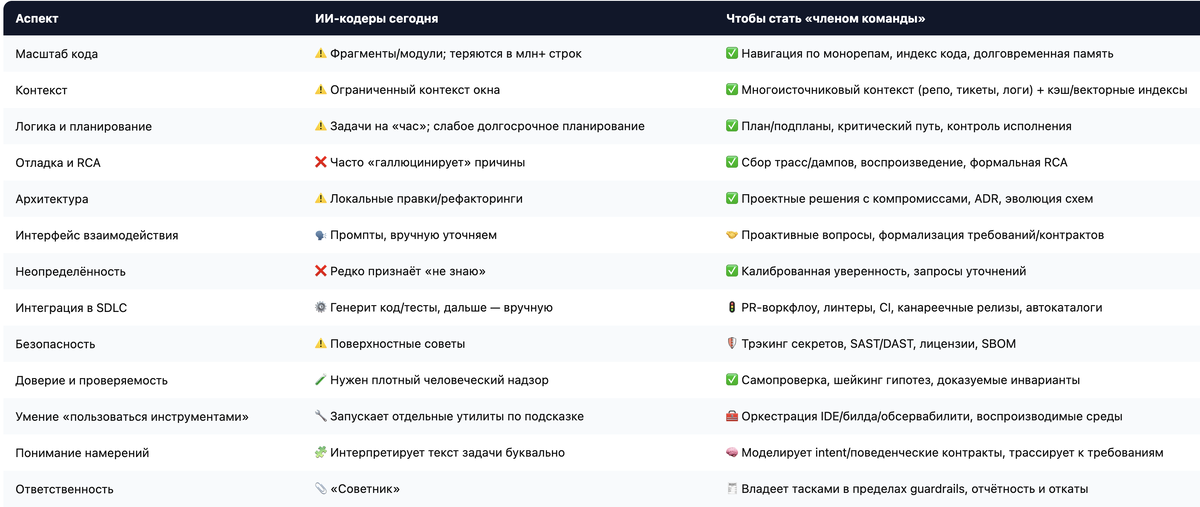Click the gear icon before «Генерит код/тесты»
Viewport: 1200px width, 507px height.
pos(320,308)
